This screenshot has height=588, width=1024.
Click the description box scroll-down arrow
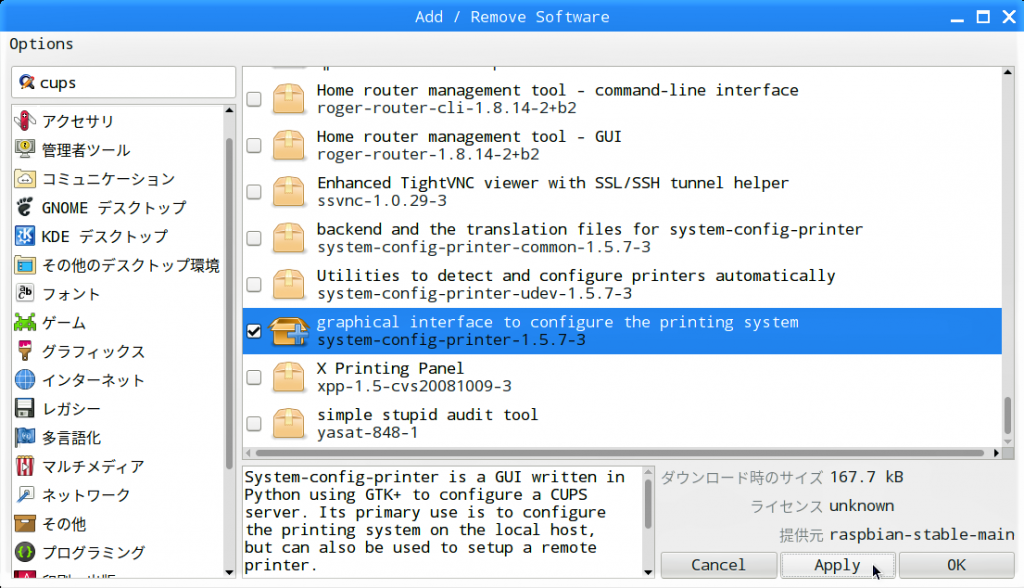[x=648, y=572]
